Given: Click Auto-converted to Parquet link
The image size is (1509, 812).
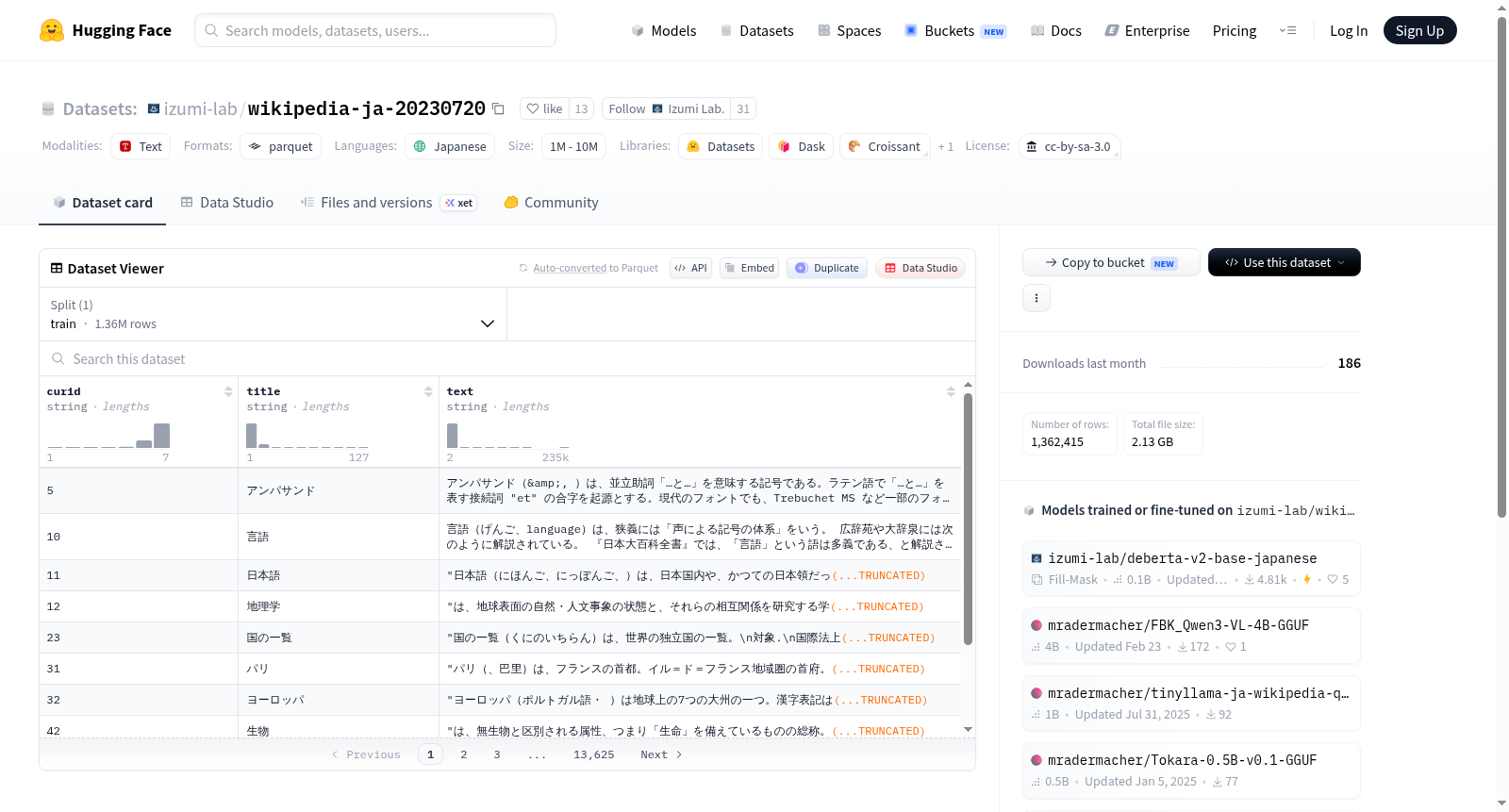Looking at the screenshot, I should pos(595,268).
